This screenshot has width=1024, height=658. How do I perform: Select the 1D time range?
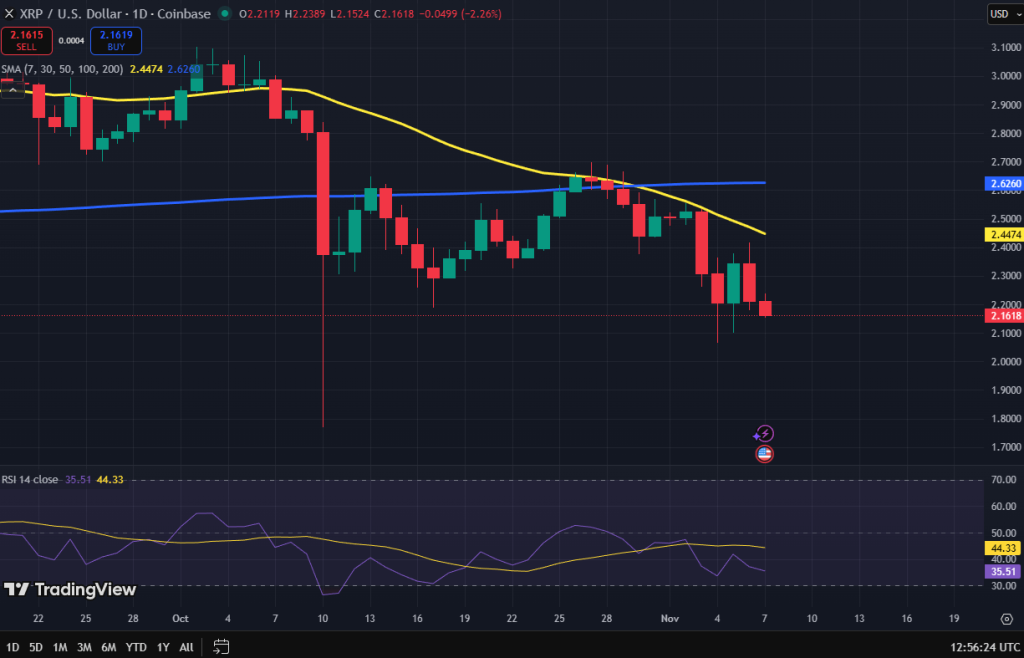coord(12,647)
